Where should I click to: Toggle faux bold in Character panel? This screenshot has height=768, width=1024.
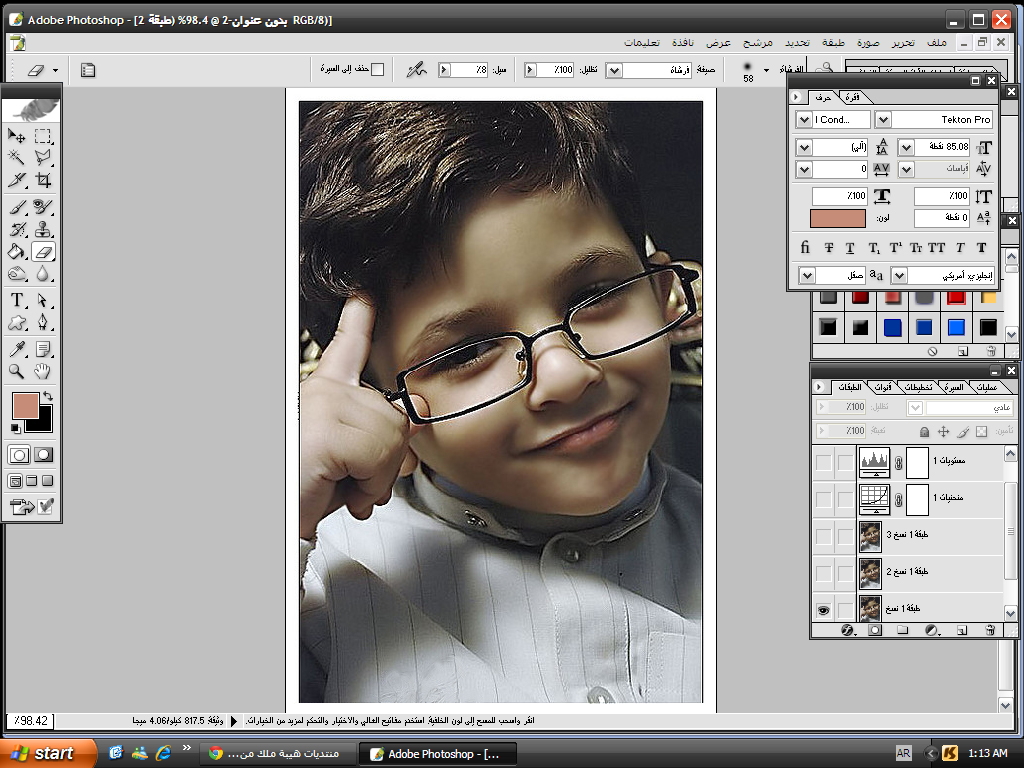click(x=981, y=248)
